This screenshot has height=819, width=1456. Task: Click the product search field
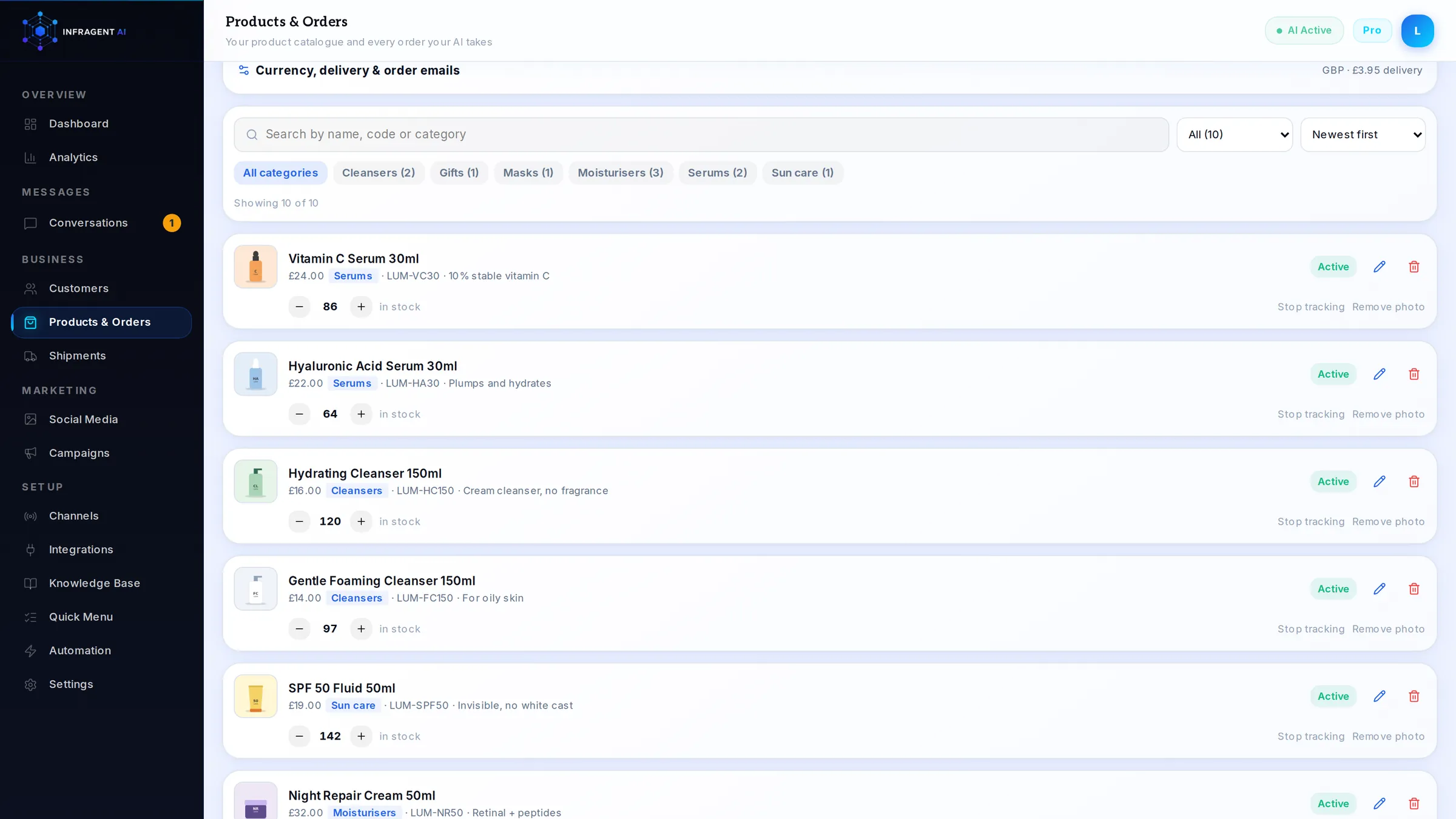click(x=701, y=135)
